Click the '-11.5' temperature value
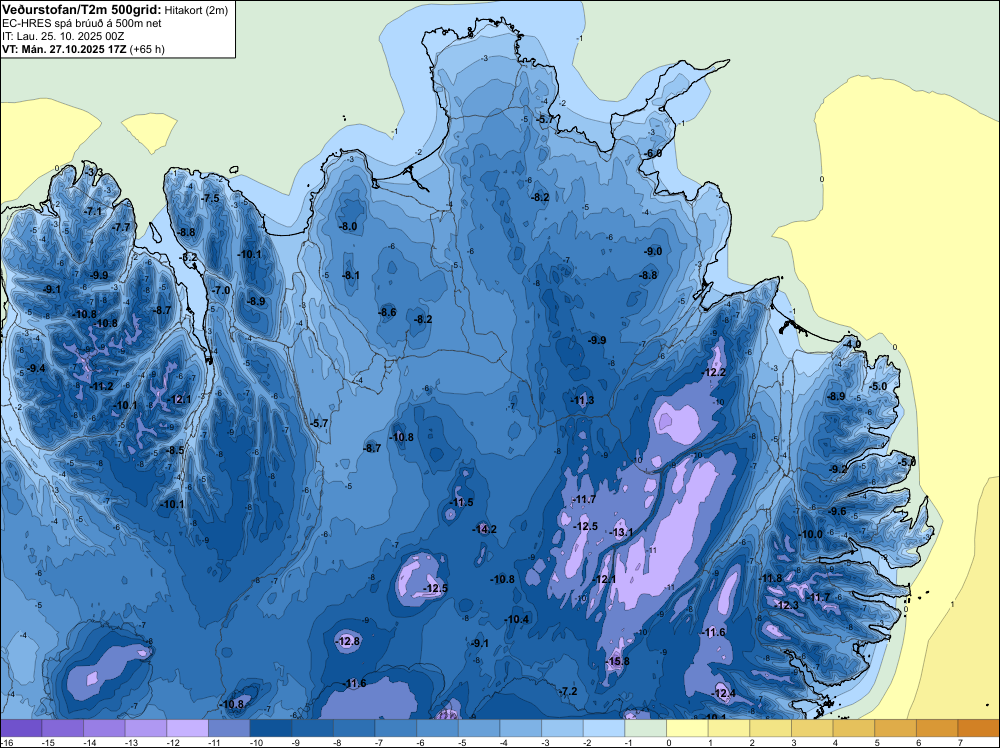This screenshot has height=748, width=1000. [x=461, y=502]
